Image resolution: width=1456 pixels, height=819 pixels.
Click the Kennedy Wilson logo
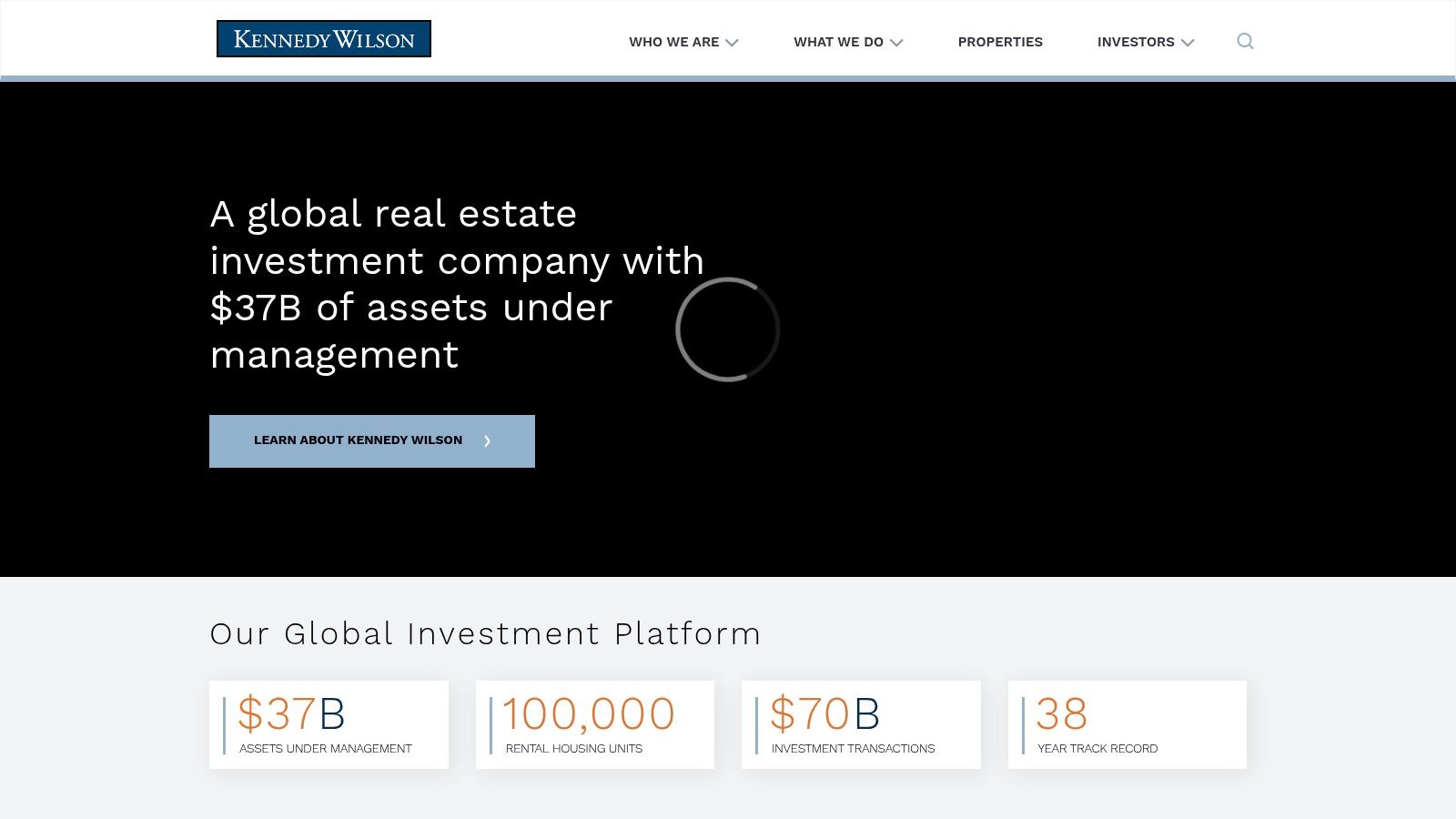point(324,39)
